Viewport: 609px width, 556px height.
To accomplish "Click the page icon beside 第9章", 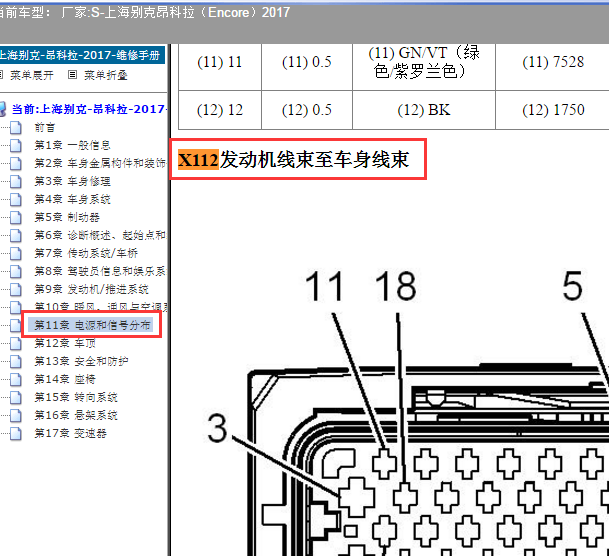I will coord(16,289).
